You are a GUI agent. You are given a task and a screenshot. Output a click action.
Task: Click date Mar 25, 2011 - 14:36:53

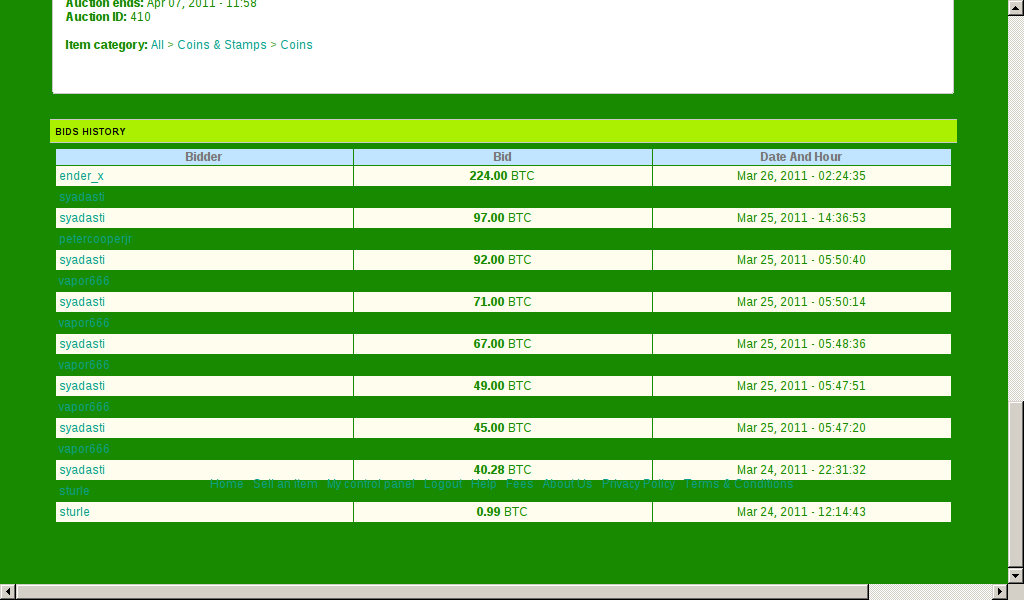[801, 218]
